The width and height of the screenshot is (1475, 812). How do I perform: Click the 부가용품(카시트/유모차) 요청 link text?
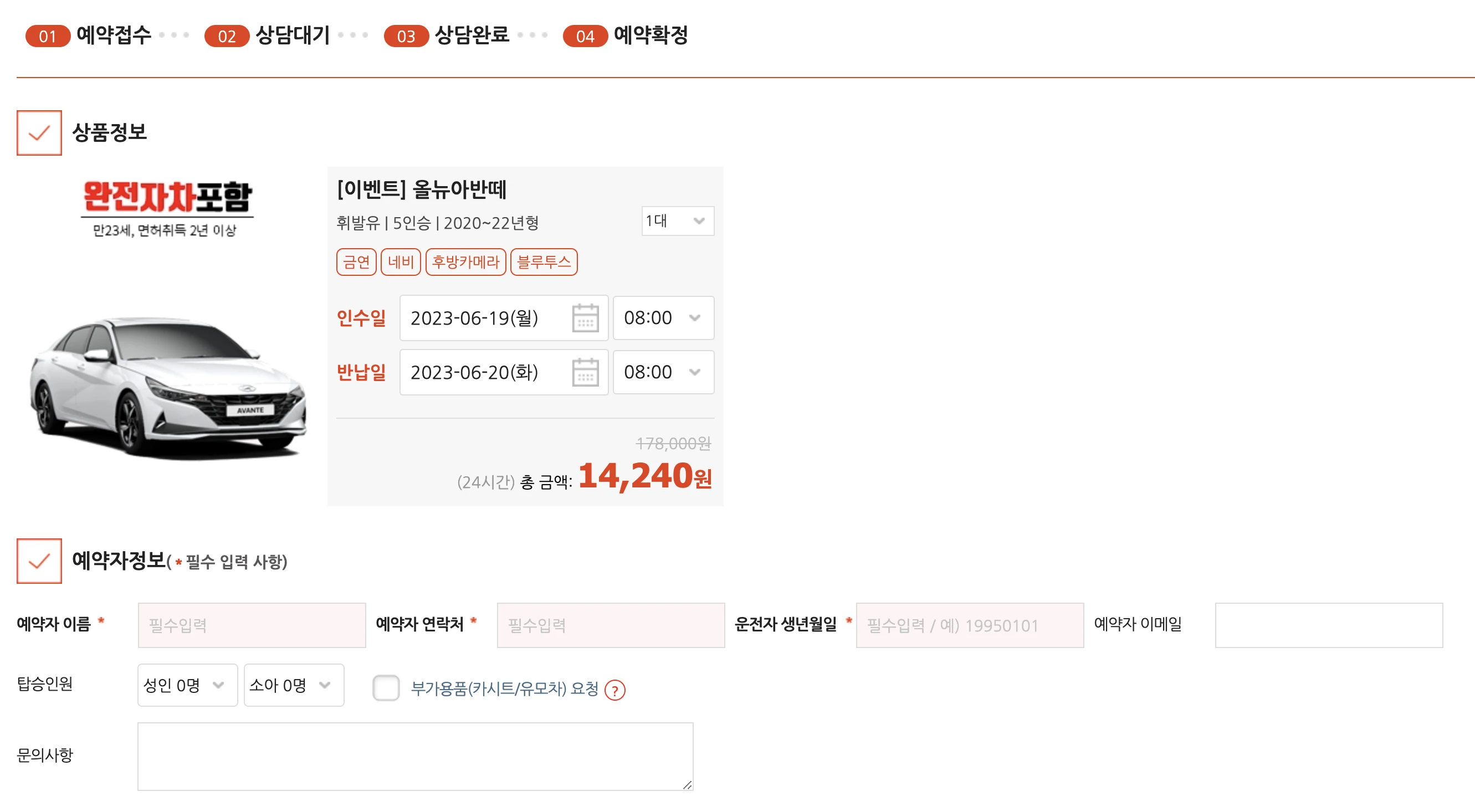pos(504,688)
